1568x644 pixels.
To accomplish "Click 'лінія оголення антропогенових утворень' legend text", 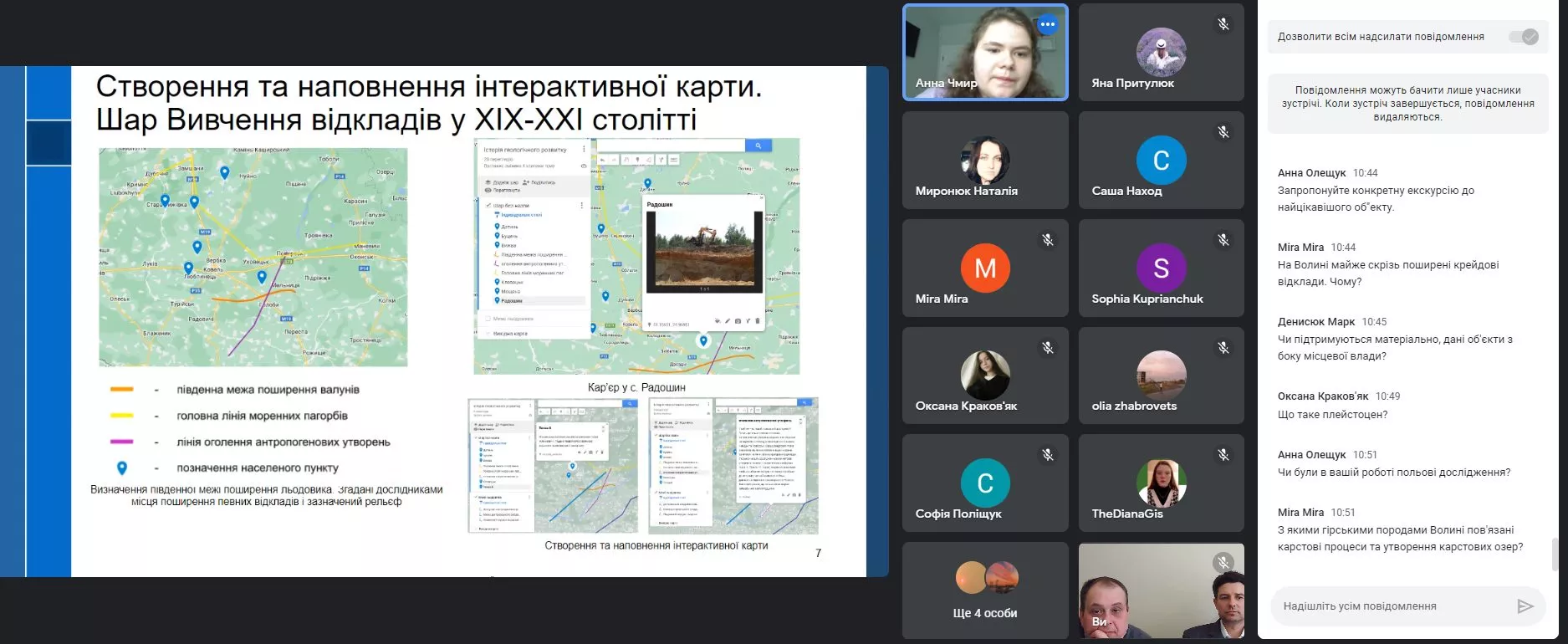I will (283, 442).
